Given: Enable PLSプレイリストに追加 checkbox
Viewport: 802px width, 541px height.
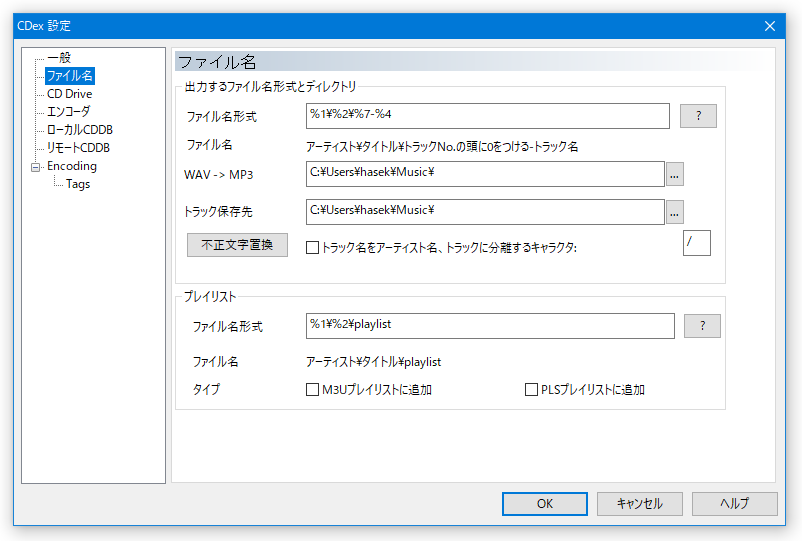Looking at the screenshot, I should pos(531,390).
